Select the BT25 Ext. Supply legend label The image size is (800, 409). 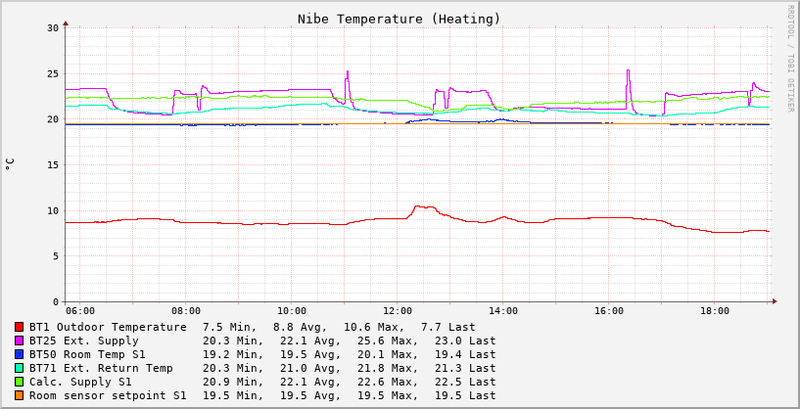click(x=84, y=341)
